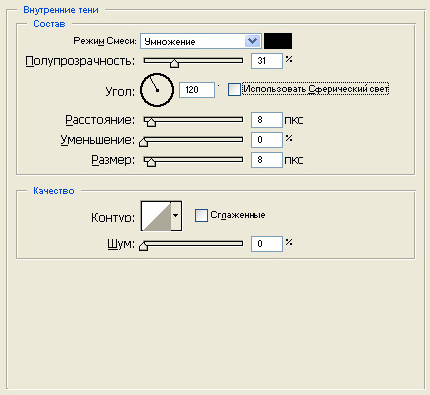The image size is (430, 395).
Task: Enable the Сглаженные anti-aliased checkbox
Action: tap(201, 215)
